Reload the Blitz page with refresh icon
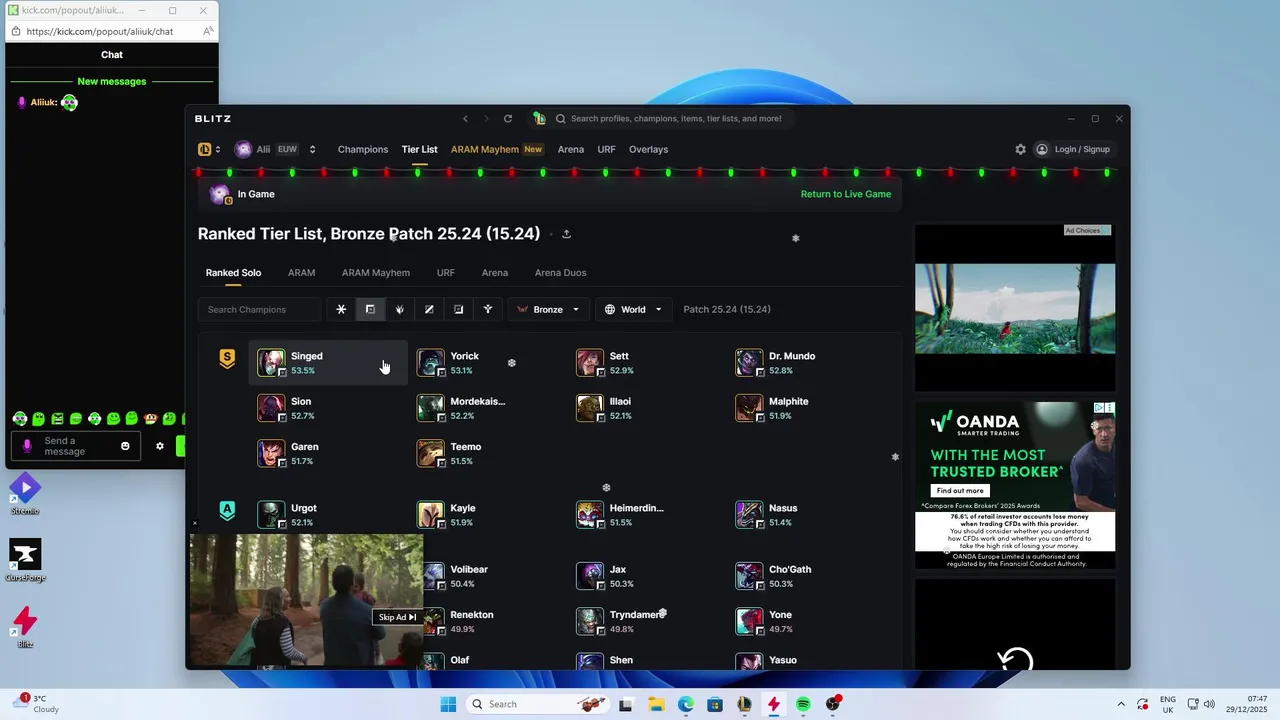Screen dimensions: 1280x720 click(x=508, y=118)
